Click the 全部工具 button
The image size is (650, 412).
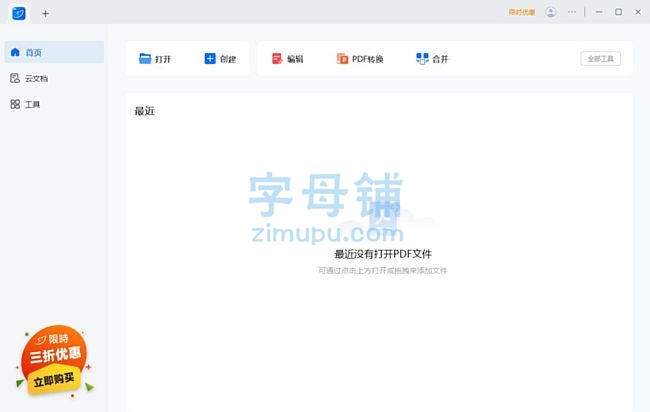[600, 59]
